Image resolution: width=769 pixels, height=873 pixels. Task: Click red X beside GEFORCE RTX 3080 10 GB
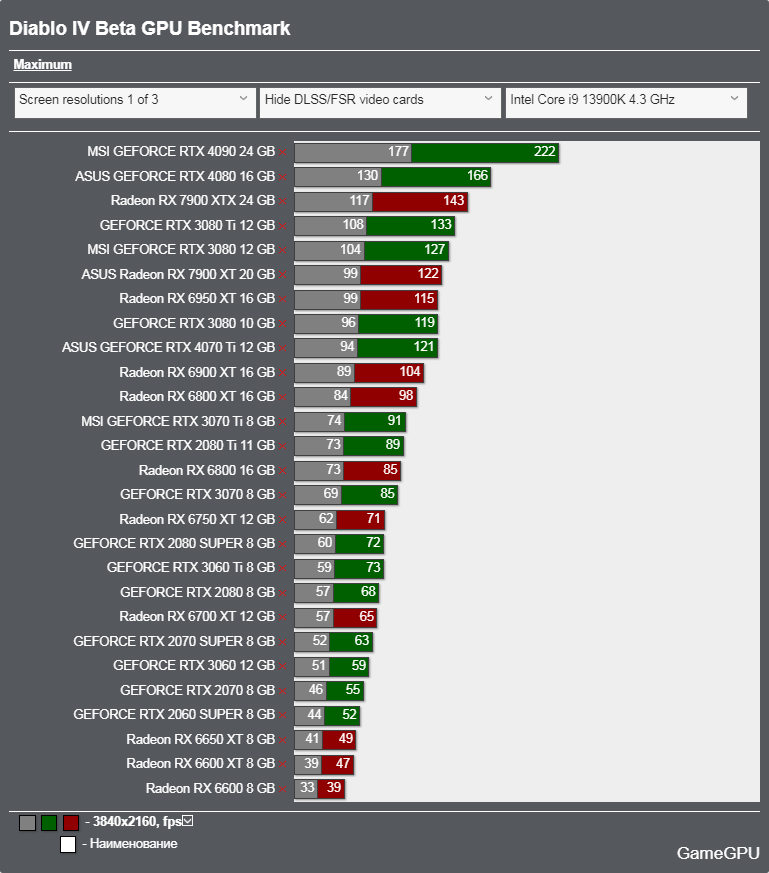283,324
